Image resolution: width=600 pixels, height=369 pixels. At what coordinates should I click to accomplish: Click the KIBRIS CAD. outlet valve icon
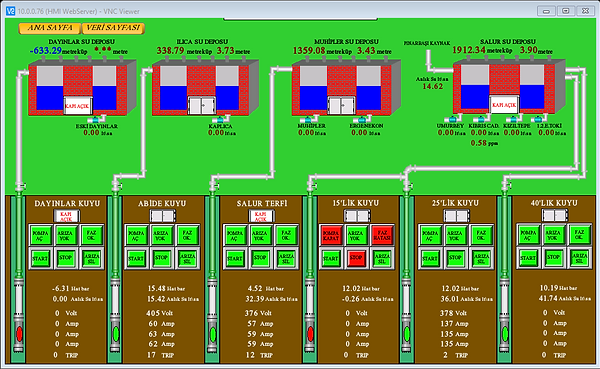point(481,119)
